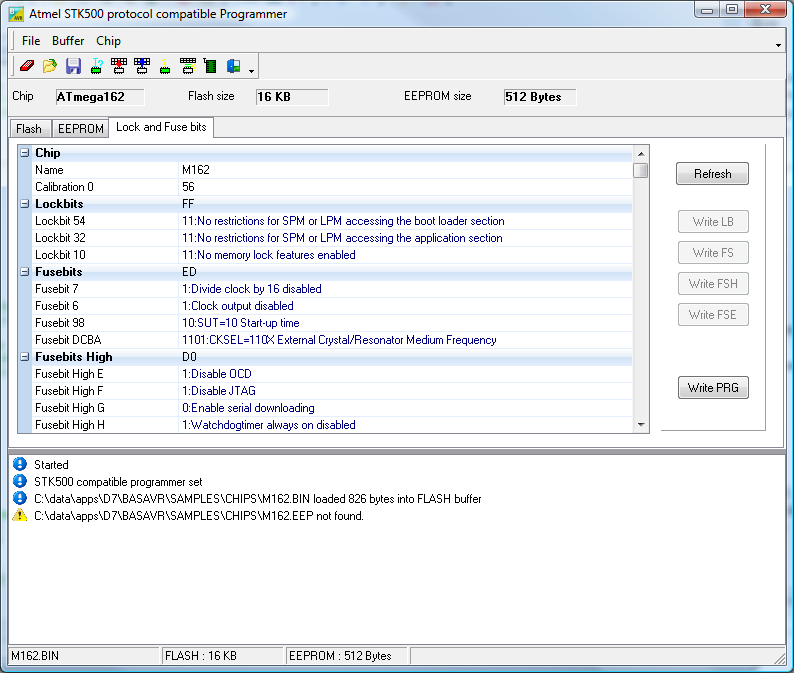Click 'EEPROM : 512 Bytes' status bar panel
The height and width of the screenshot is (673, 794).
[x=346, y=656]
